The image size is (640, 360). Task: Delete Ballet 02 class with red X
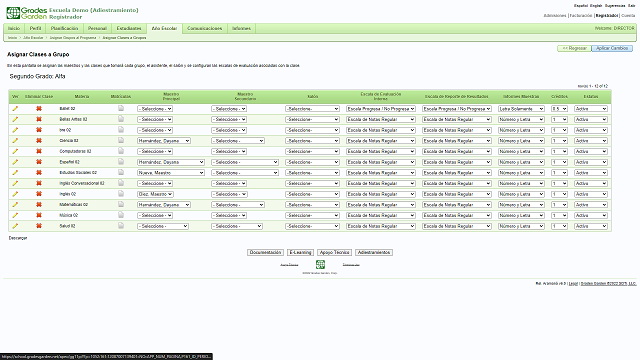pyautogui.click(x=39, y=109)
